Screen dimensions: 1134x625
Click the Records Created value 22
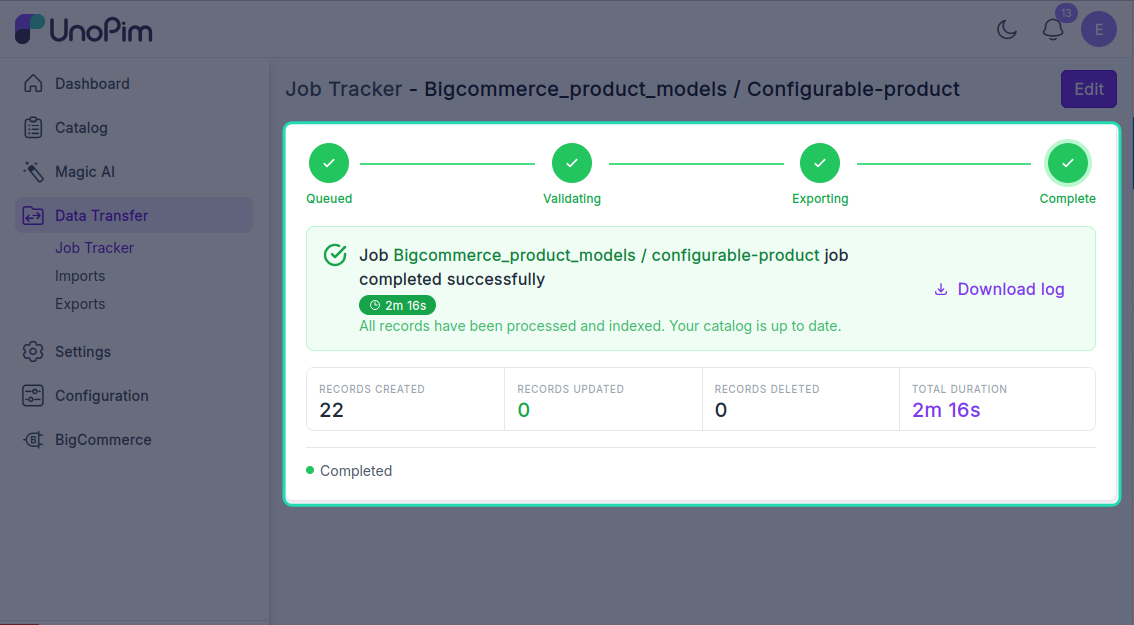331,410
